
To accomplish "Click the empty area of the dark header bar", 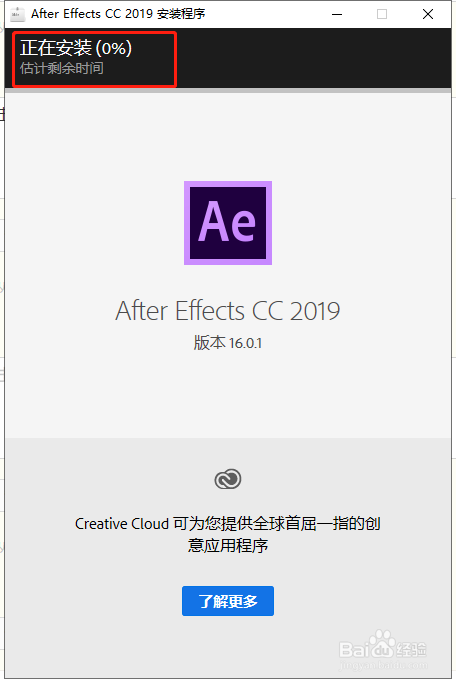I will (x=314, y=58).
